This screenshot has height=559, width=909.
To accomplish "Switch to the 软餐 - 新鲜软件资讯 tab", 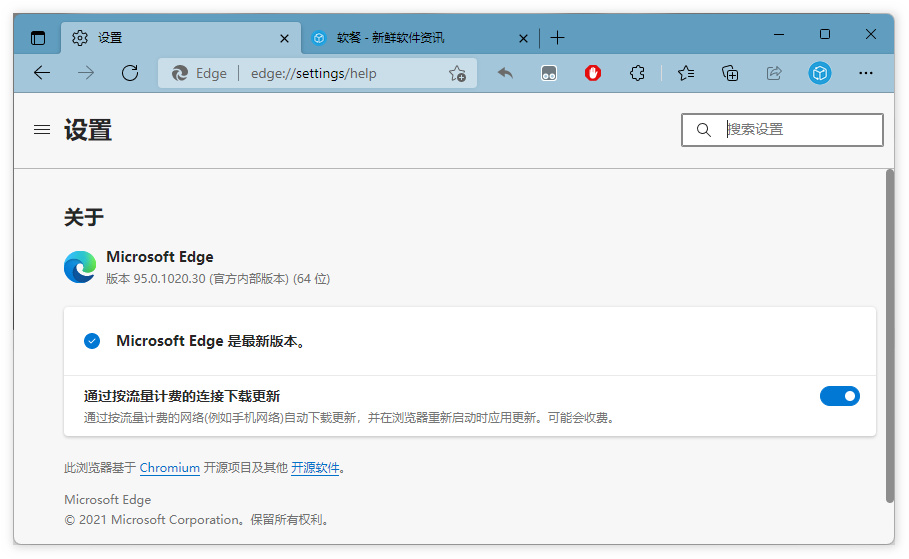I will 420,38.
